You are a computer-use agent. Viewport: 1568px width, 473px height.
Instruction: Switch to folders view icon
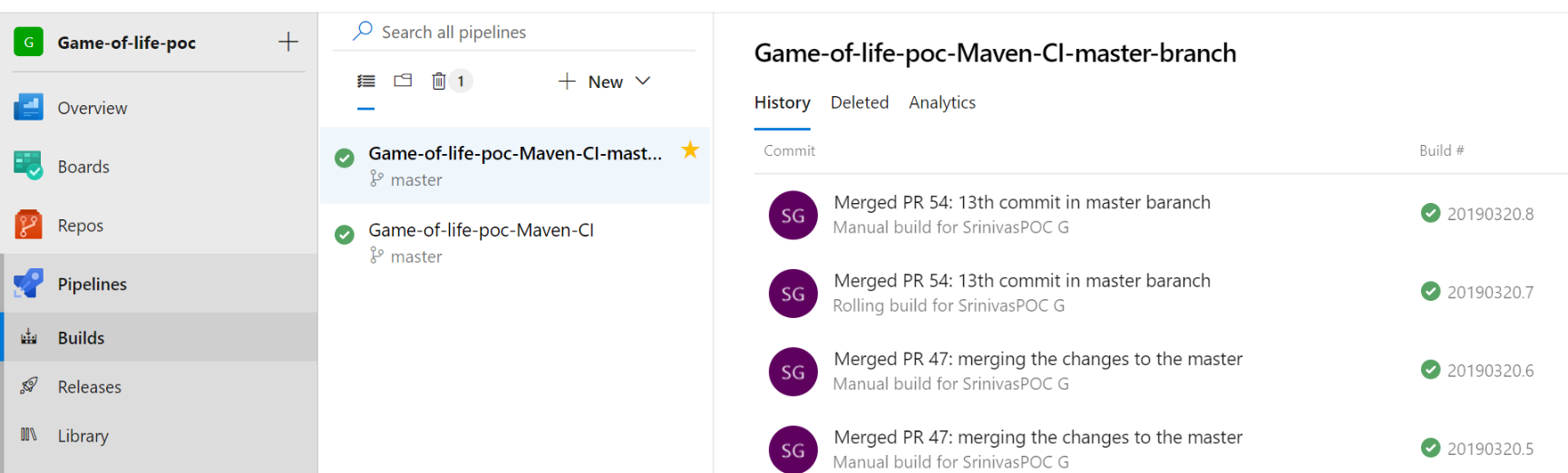pyautogui.click(x=403, y=81)
